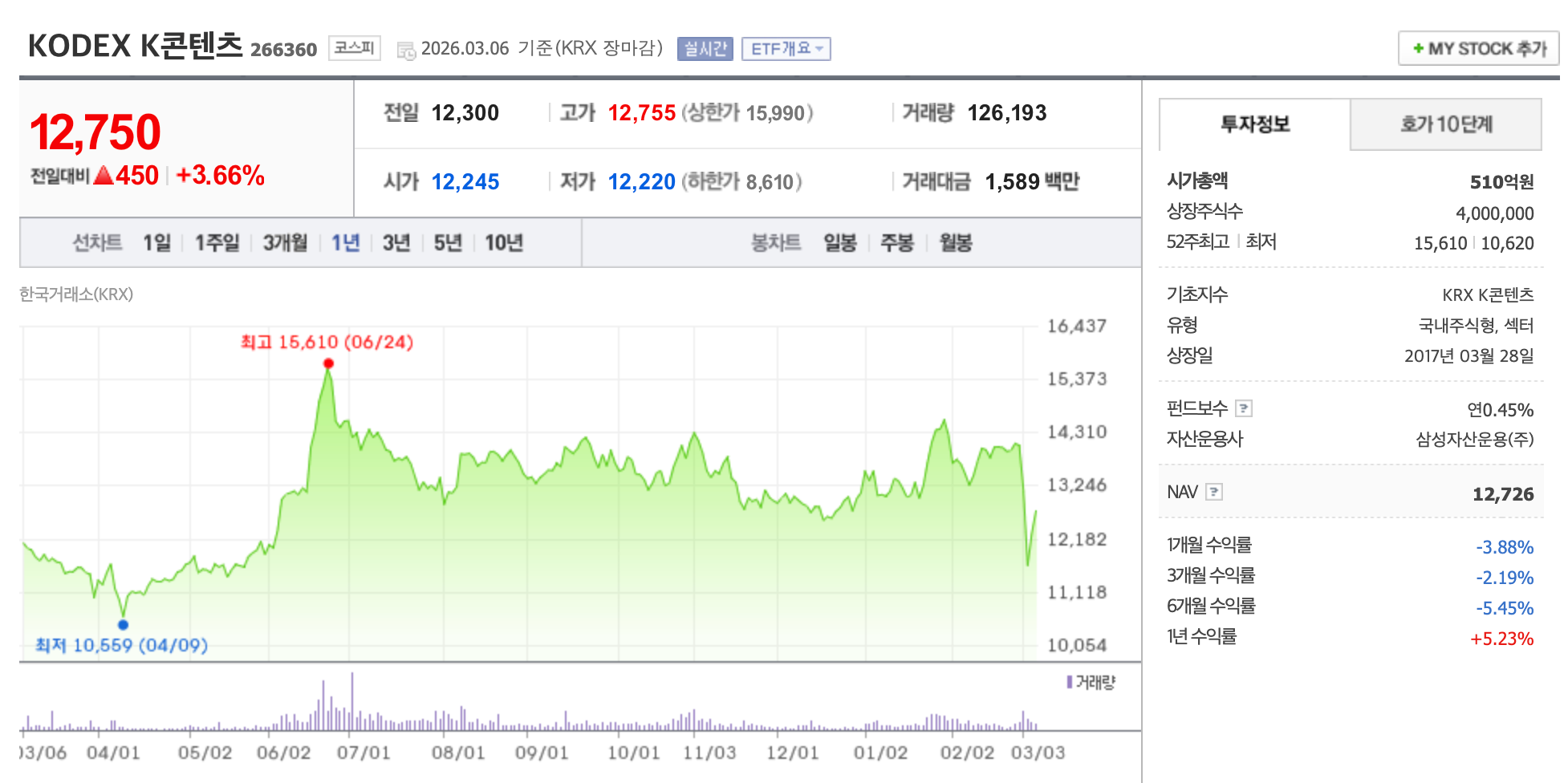
Task: Click the blue low point marker on chart
Action: pos(123,624)
